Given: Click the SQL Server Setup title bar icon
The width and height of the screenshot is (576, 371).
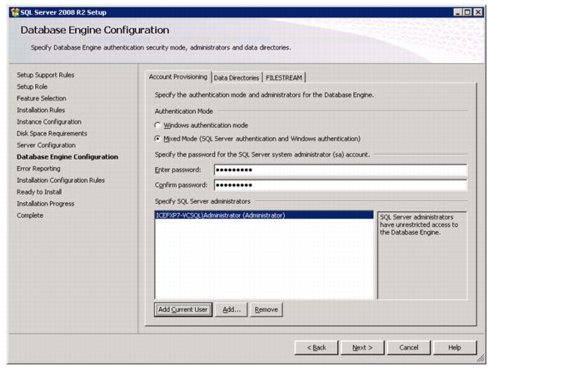Looking at the screenshot, I should tap(15, 12).
